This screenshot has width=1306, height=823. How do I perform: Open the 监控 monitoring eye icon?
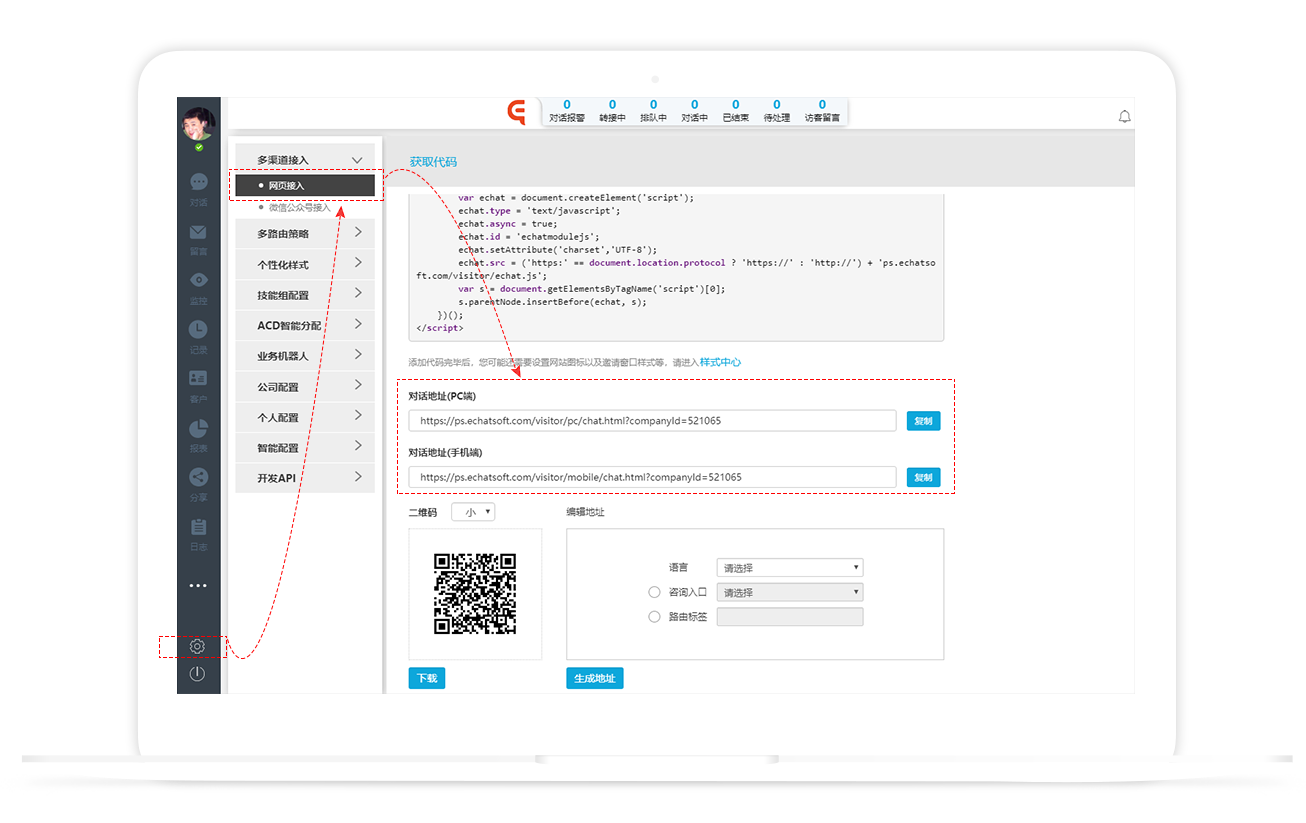click(x=198, y=280)
